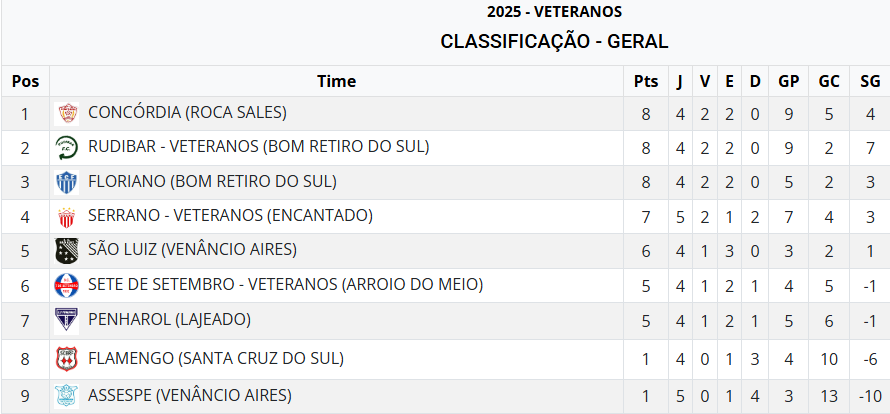Select CONCÓRDIA (ROCA SALES) team name
Screen dimensions: 890x414
click(187, 112)
